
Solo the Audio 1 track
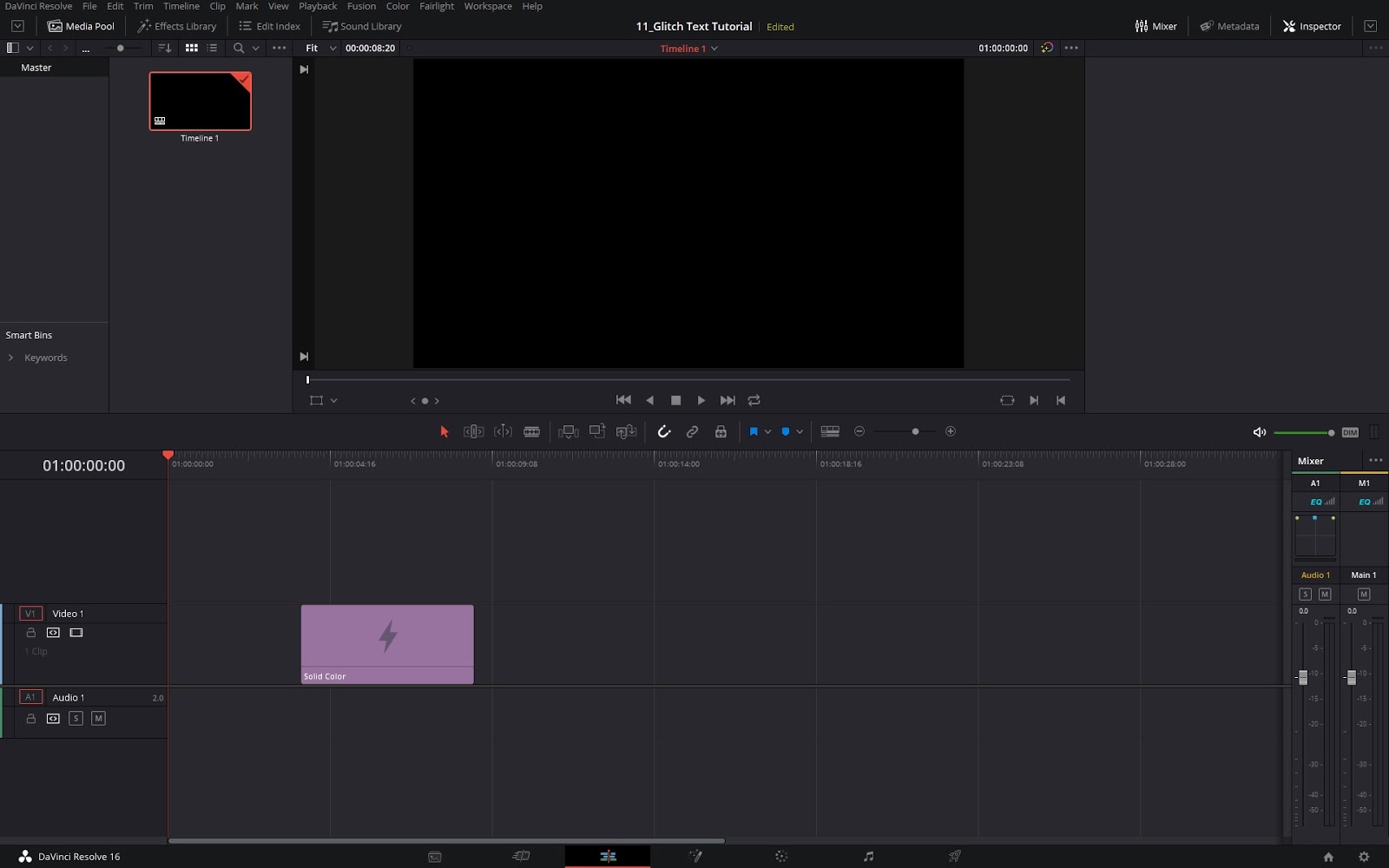[76, 719]
